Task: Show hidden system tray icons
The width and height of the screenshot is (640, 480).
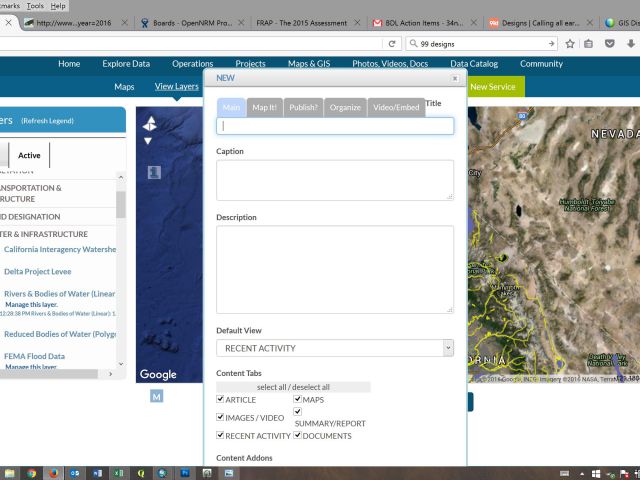Action: 582,474
